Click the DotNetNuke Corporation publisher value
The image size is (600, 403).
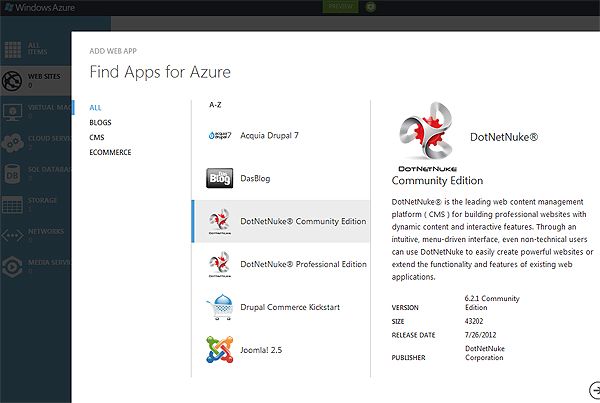[485, 353]
